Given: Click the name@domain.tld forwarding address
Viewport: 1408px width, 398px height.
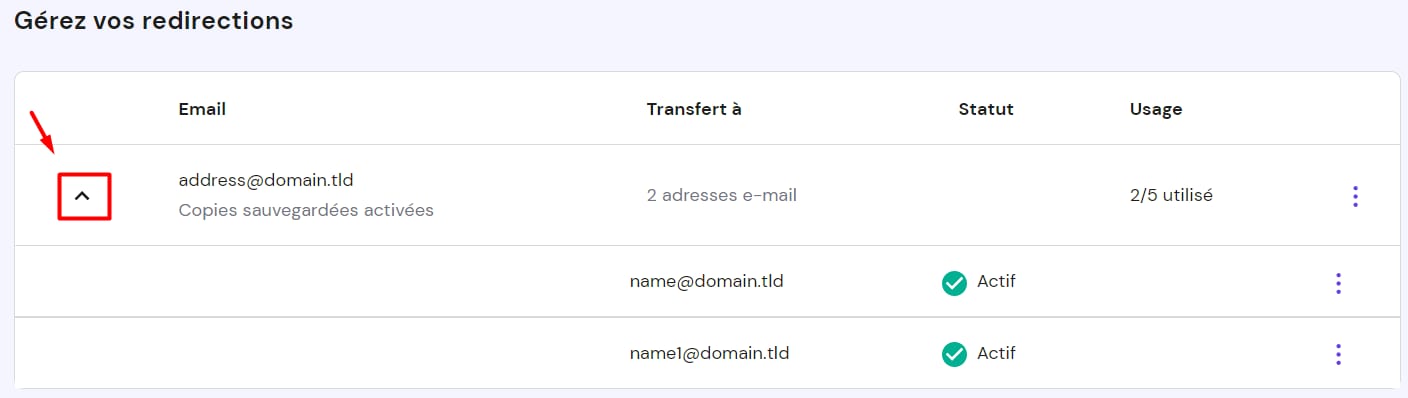Looking at the screenshot, I should point(706,281).
